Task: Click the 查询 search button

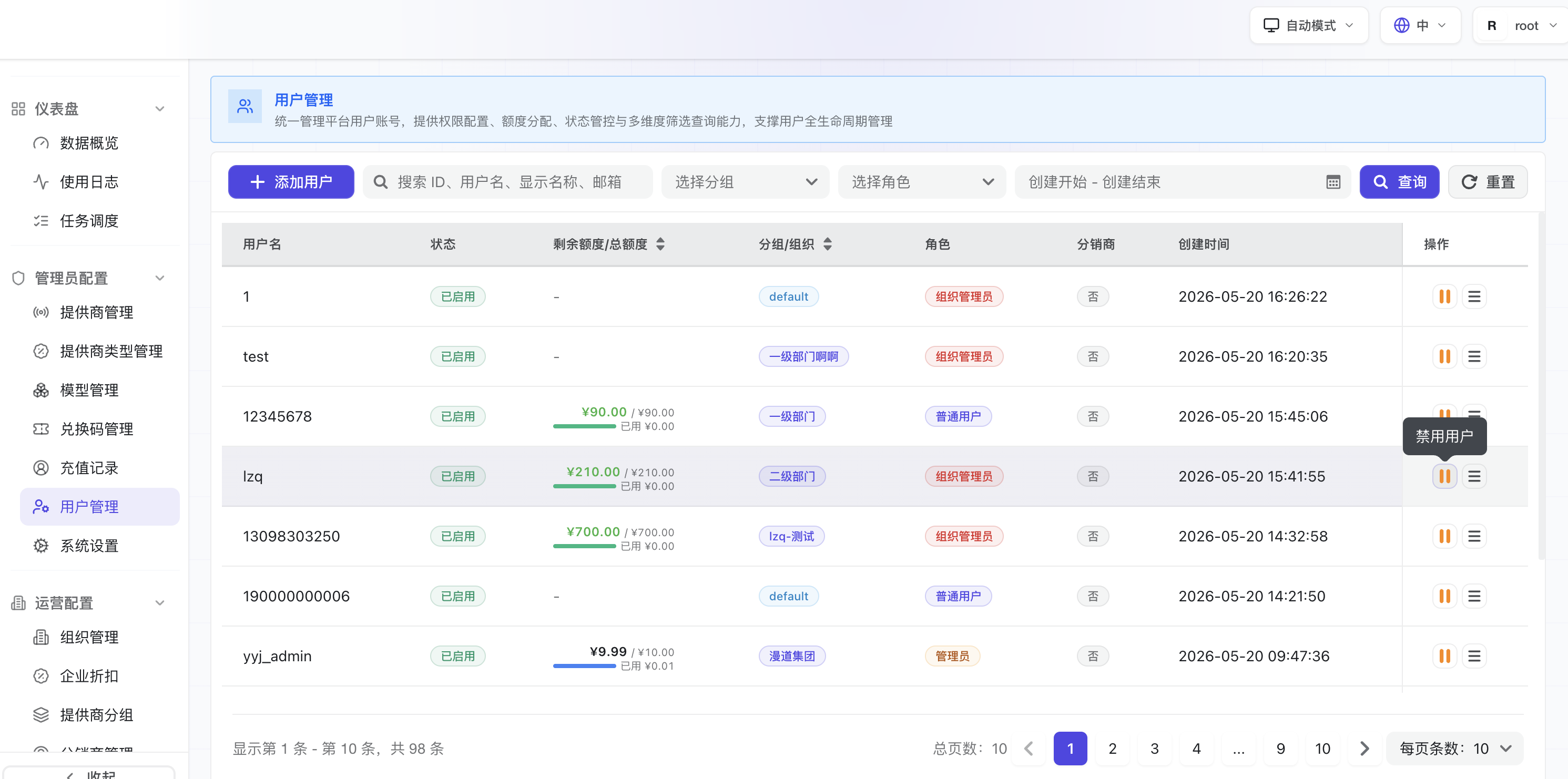Action: (1399, 182)
